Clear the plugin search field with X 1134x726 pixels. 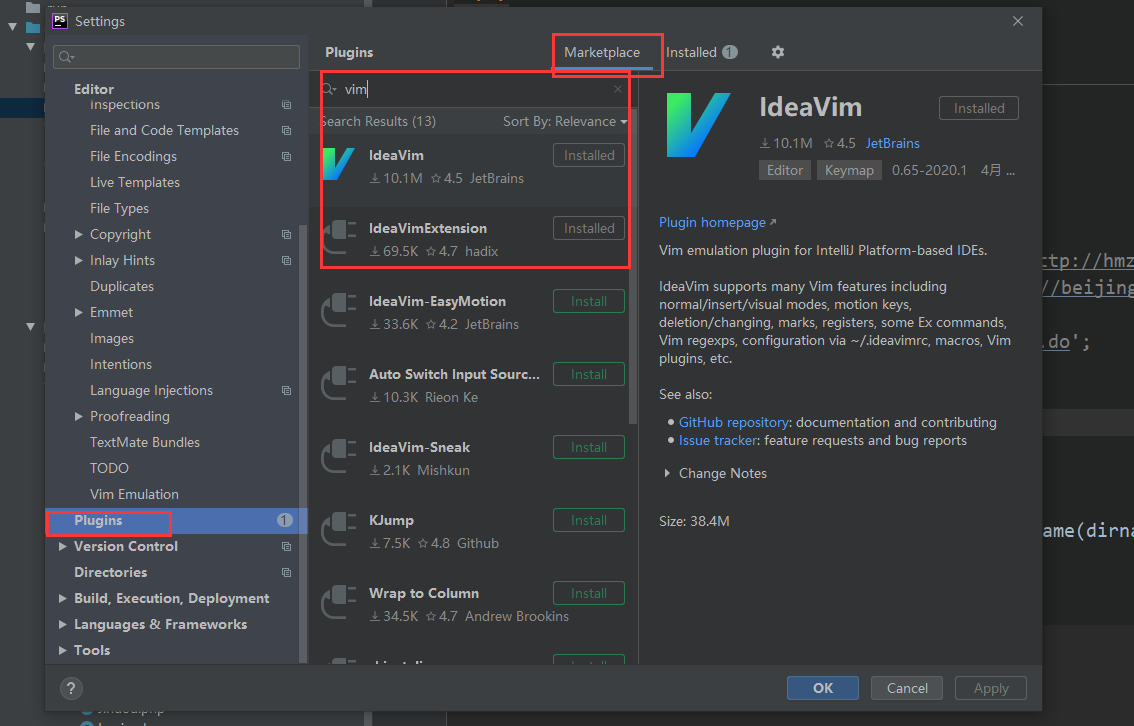[x=618, y=89]
